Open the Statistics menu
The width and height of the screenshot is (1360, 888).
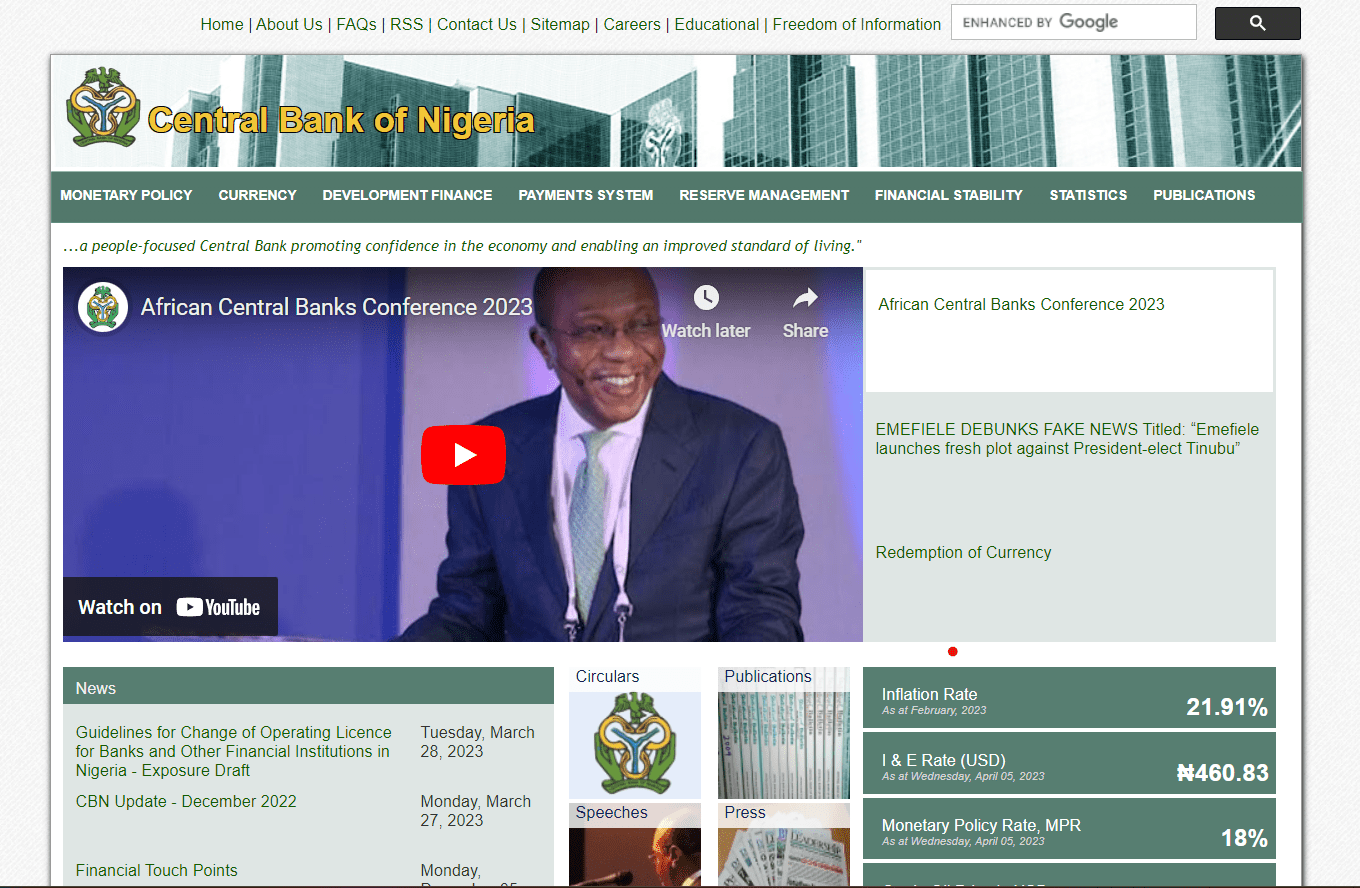(1088, 195)
